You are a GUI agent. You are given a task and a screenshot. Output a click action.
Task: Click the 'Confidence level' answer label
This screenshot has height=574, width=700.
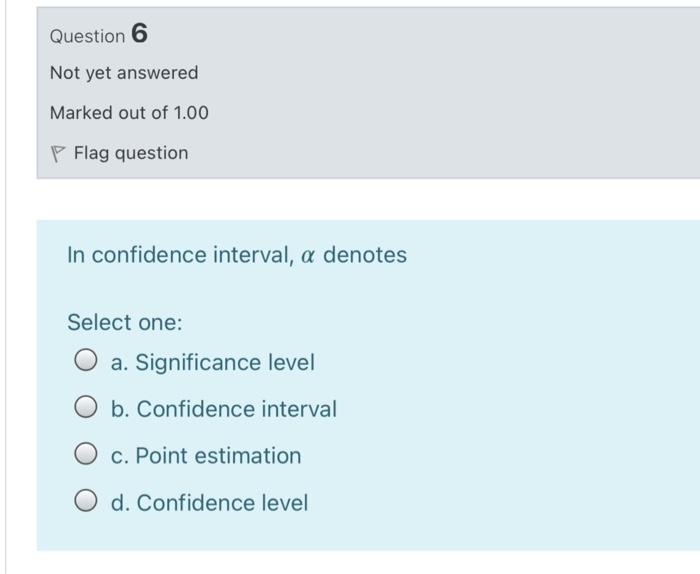tap(222, 503)
